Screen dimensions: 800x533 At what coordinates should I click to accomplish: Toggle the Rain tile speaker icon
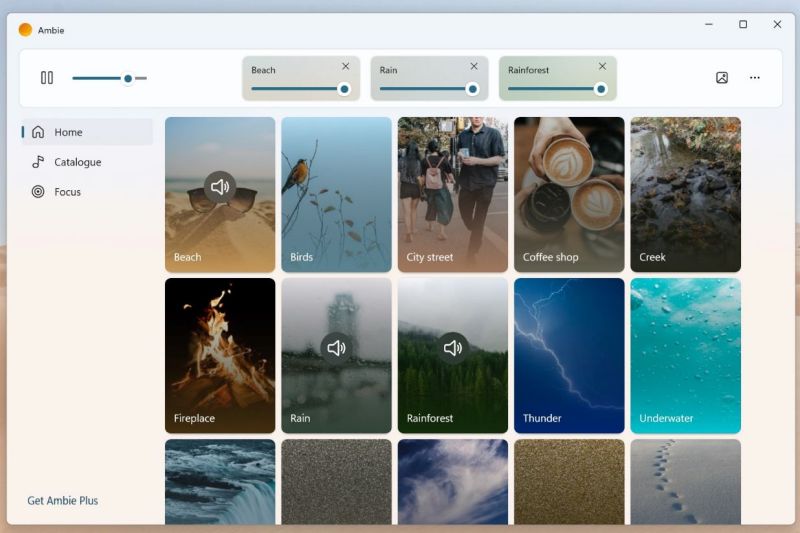pos(336,348)
